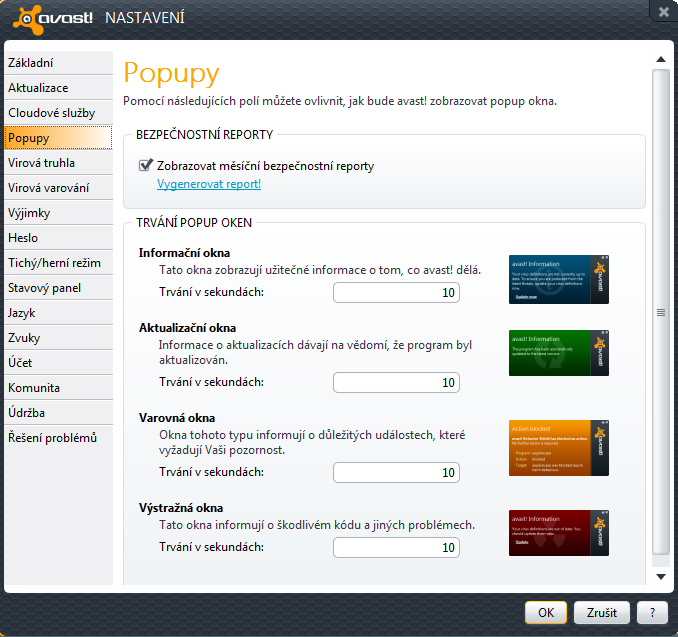Uncheck Zobrazovat měsíční bezpečnostní reporty
The width and height of the screenshot is (678, 637).
[145, 165]
